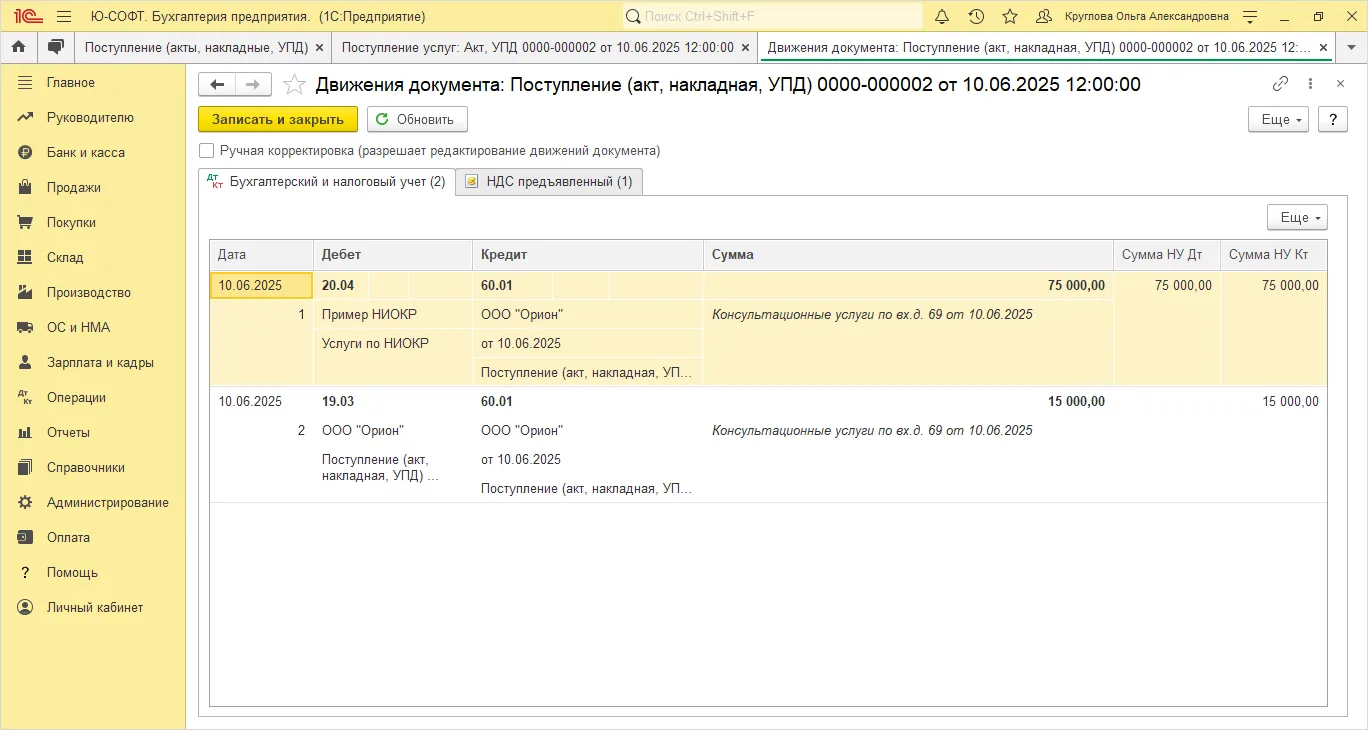1368x730 pixels.
Task: Open the 1C main menu logo
Action: click(26, 16)
